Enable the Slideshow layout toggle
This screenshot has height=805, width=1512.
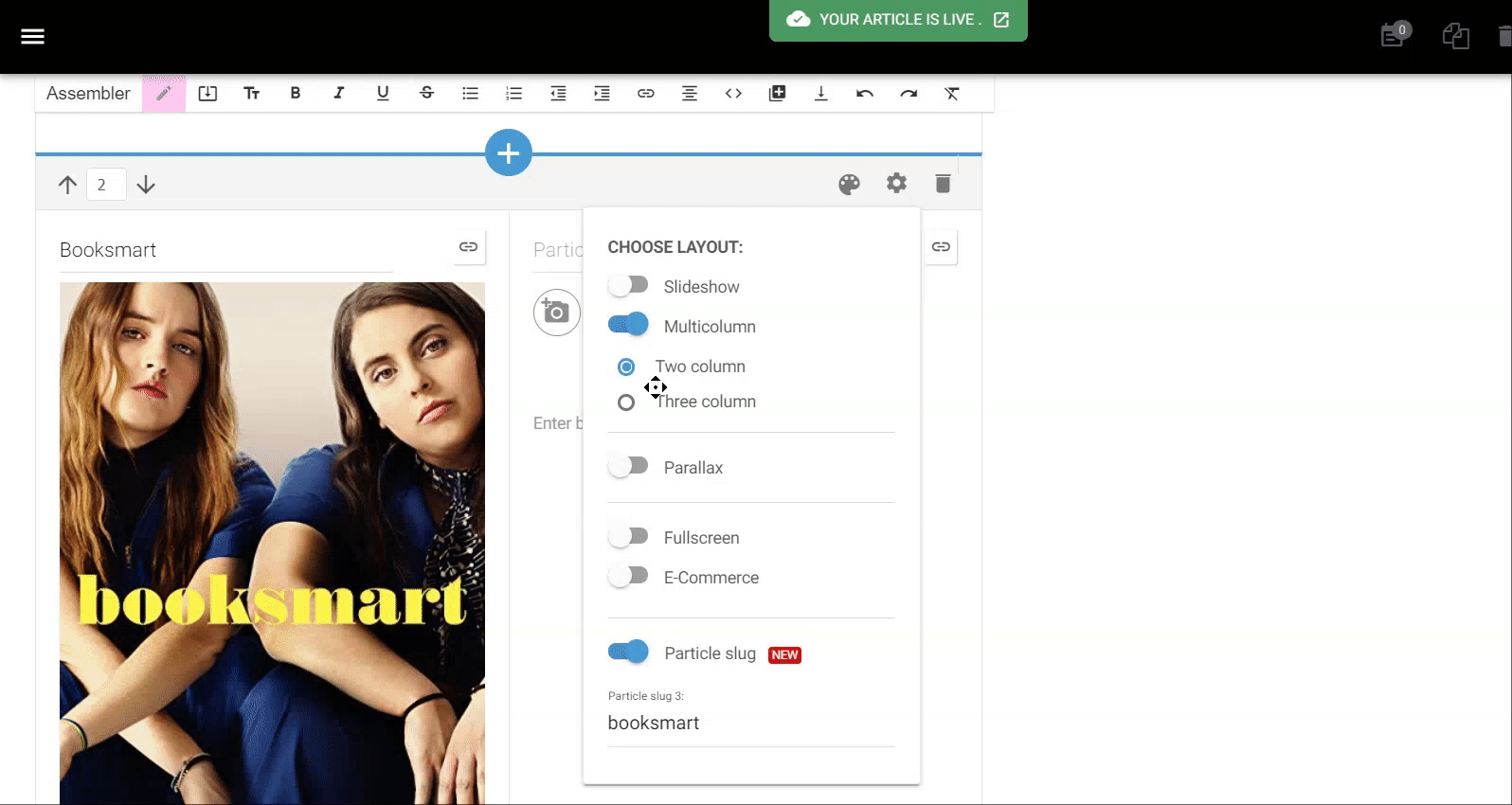coord(628,285)
